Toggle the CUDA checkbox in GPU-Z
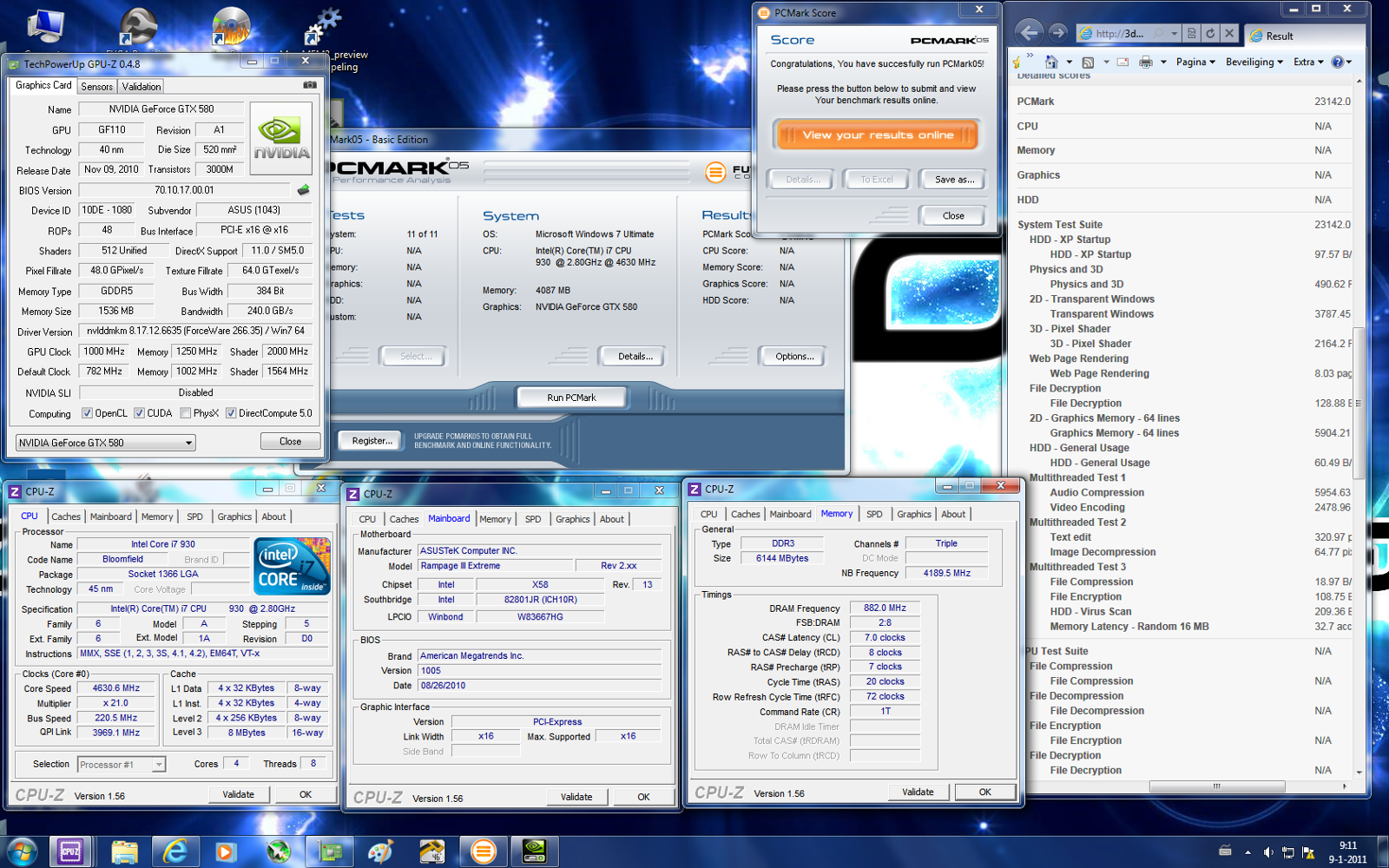 tap(139, 413)
